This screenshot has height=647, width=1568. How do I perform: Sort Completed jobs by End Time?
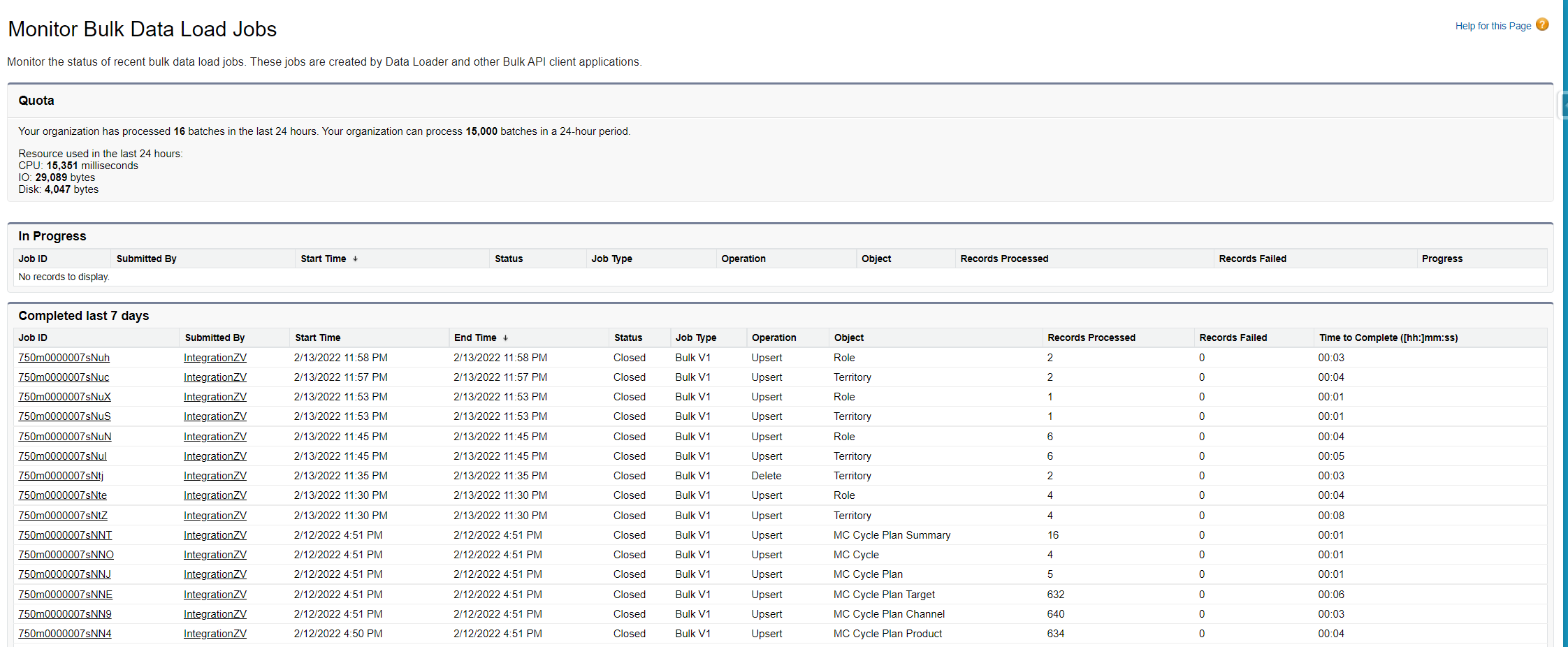point(475,337)
